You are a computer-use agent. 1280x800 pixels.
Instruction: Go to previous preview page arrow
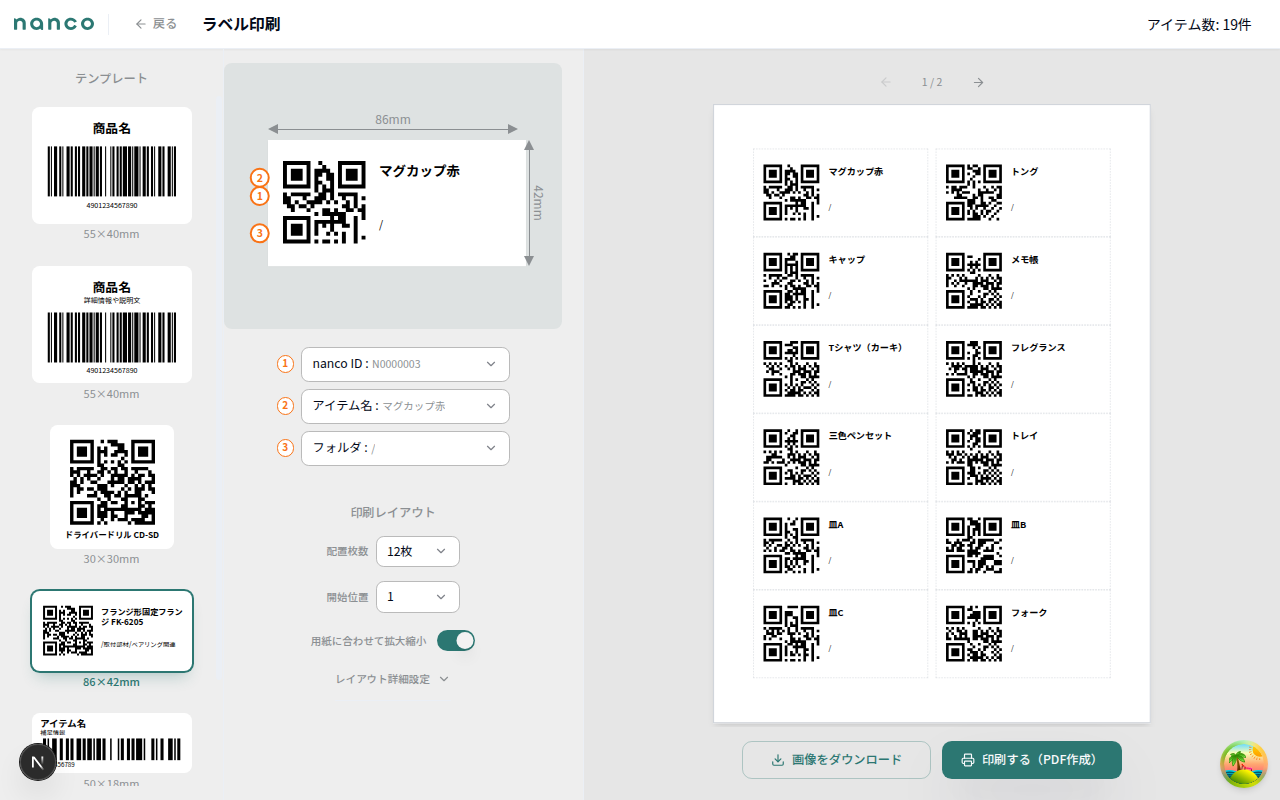[885, 82]
